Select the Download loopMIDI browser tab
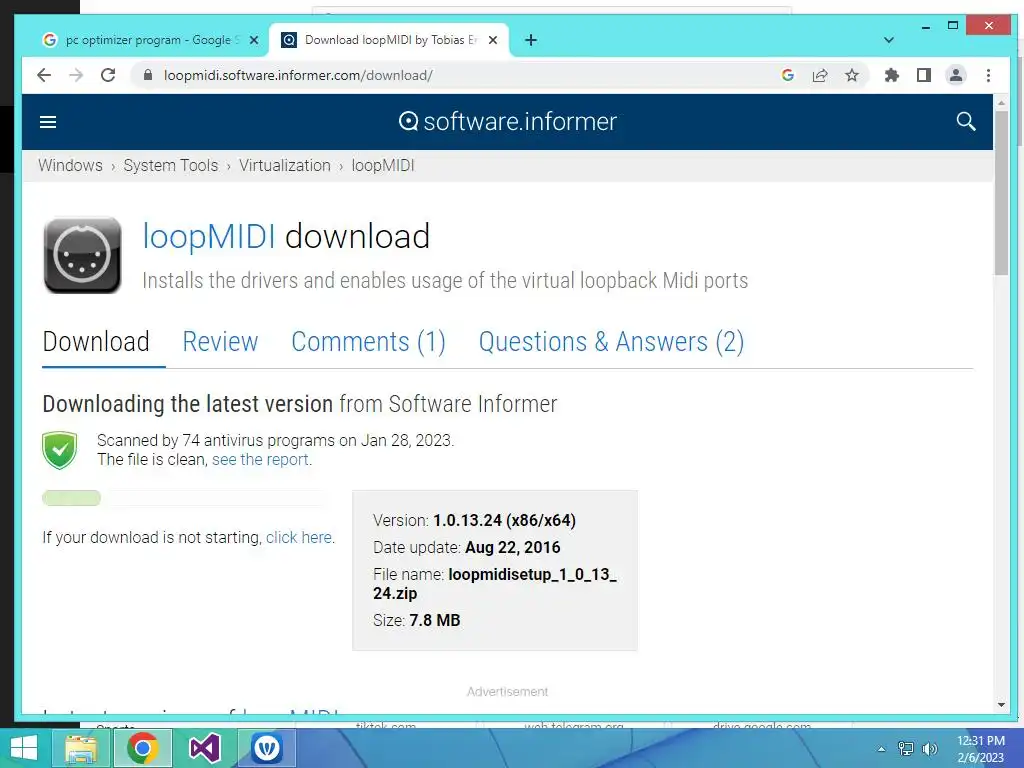Screen dimensions: 1024x768 [x=390, y=40]
